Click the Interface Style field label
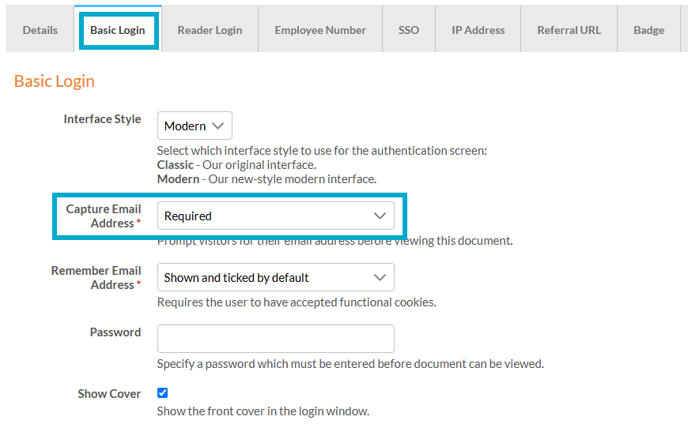 pyautogui.click(x=102, y=119)
